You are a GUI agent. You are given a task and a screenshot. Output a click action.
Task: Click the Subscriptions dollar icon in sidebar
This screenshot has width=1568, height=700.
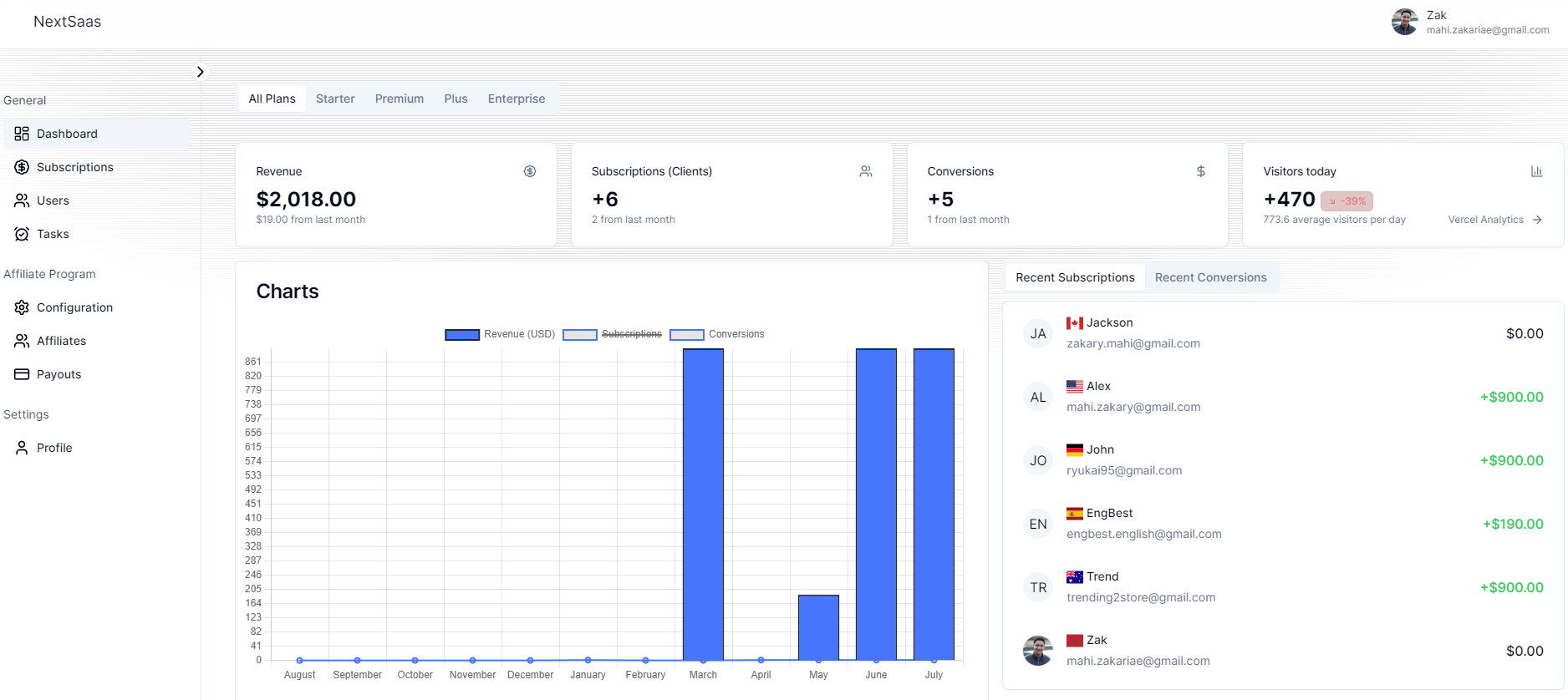(22, 167)
